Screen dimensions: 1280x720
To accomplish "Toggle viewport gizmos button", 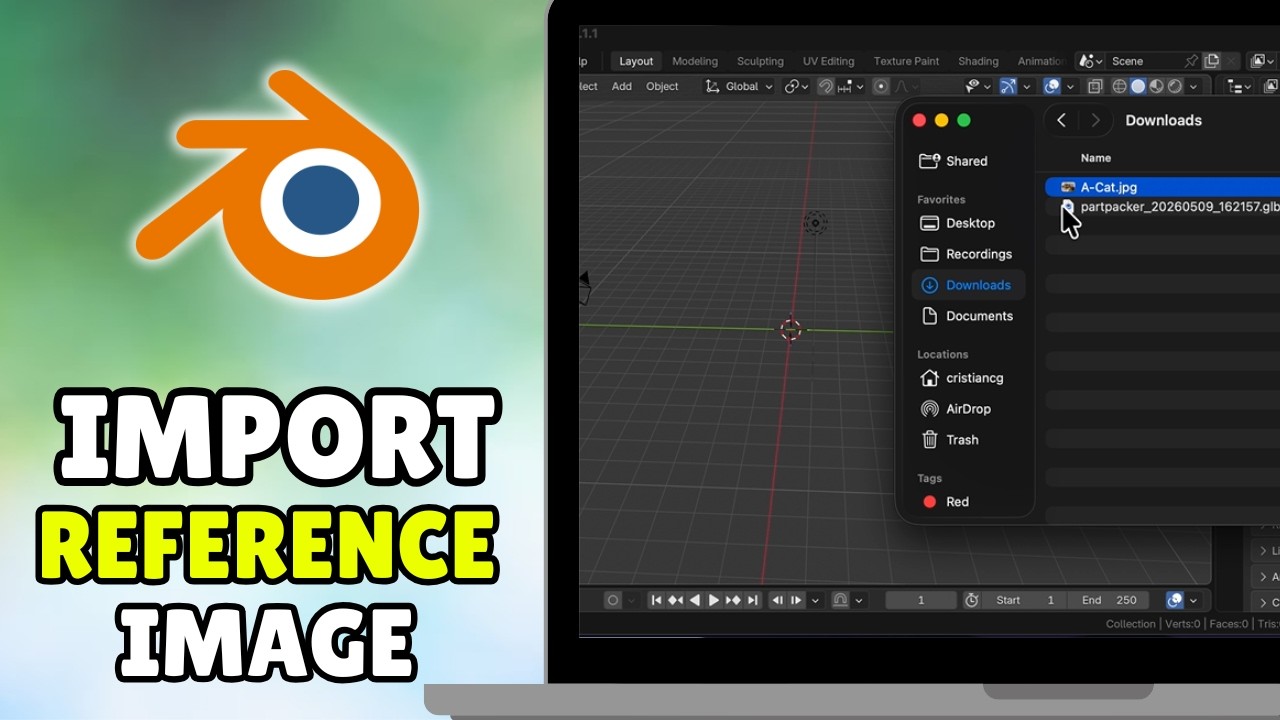I will [x=1008, y=86].
